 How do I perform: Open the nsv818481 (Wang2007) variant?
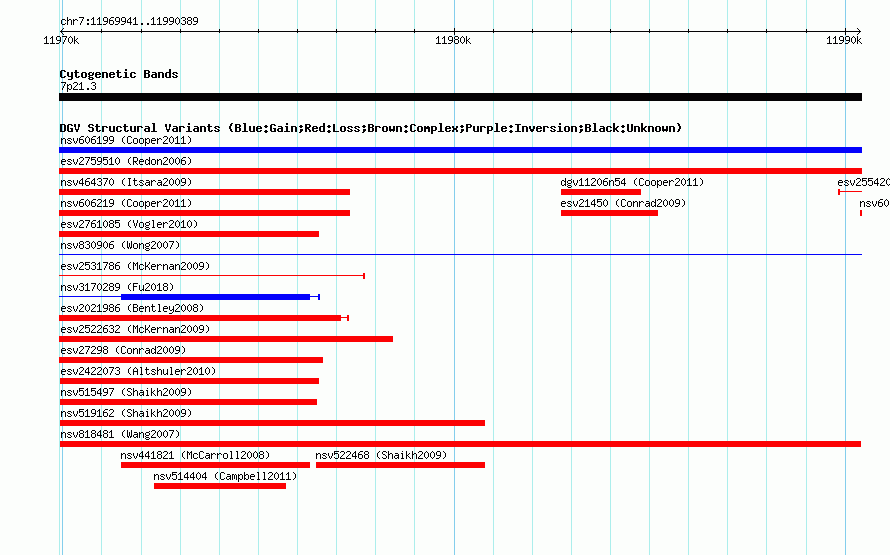120,434
